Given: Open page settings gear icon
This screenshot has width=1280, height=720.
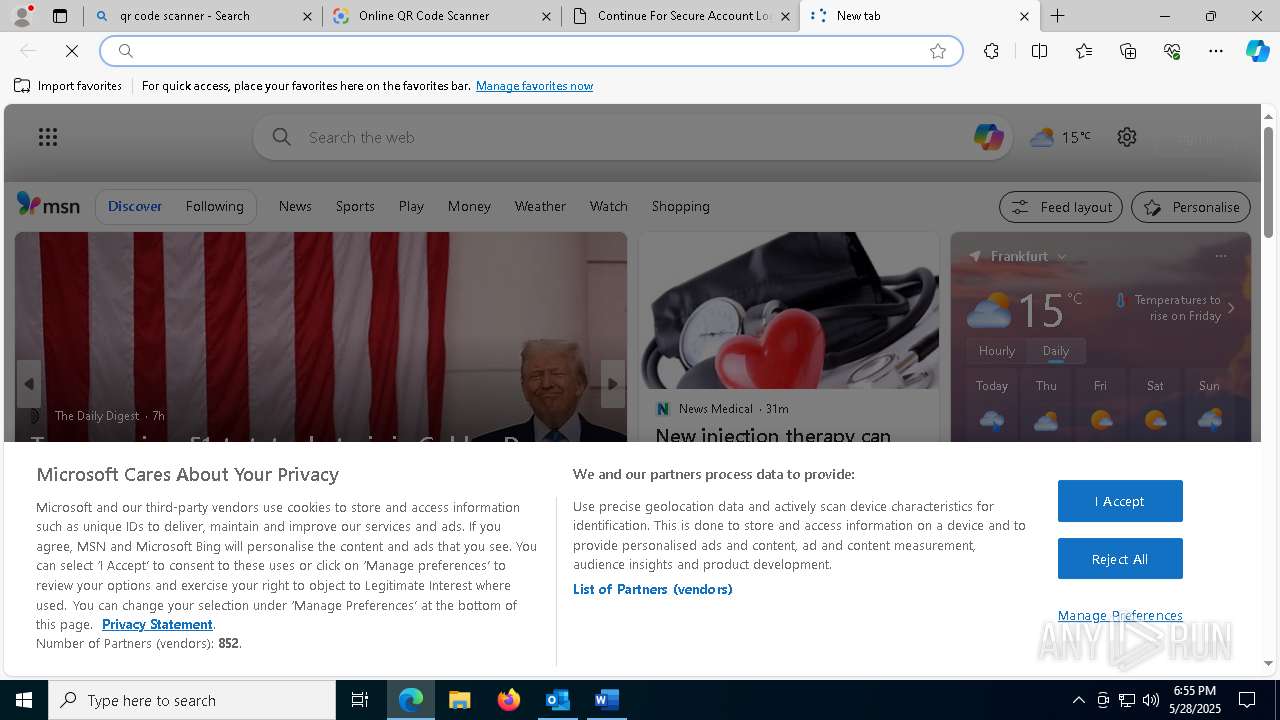Looking at the screenshot, I should click(1127, 137).
